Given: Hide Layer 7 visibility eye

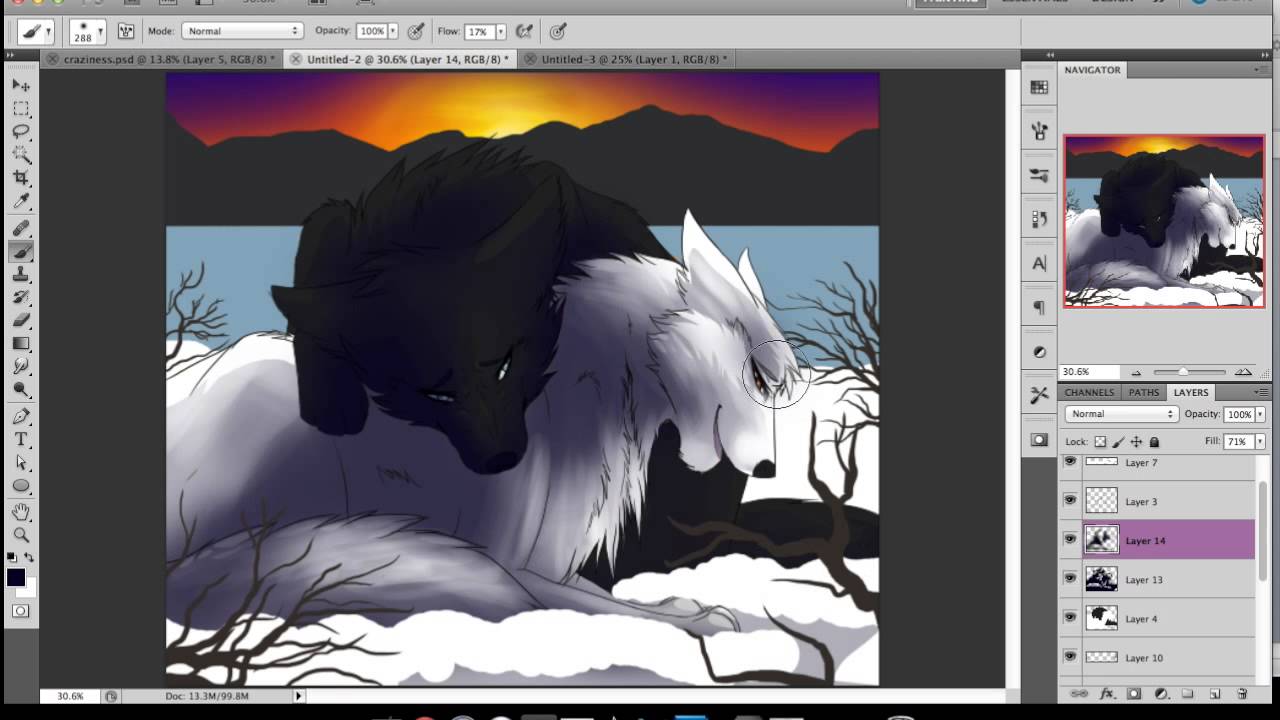Looking at the screenshot, I should point(1070,462).
